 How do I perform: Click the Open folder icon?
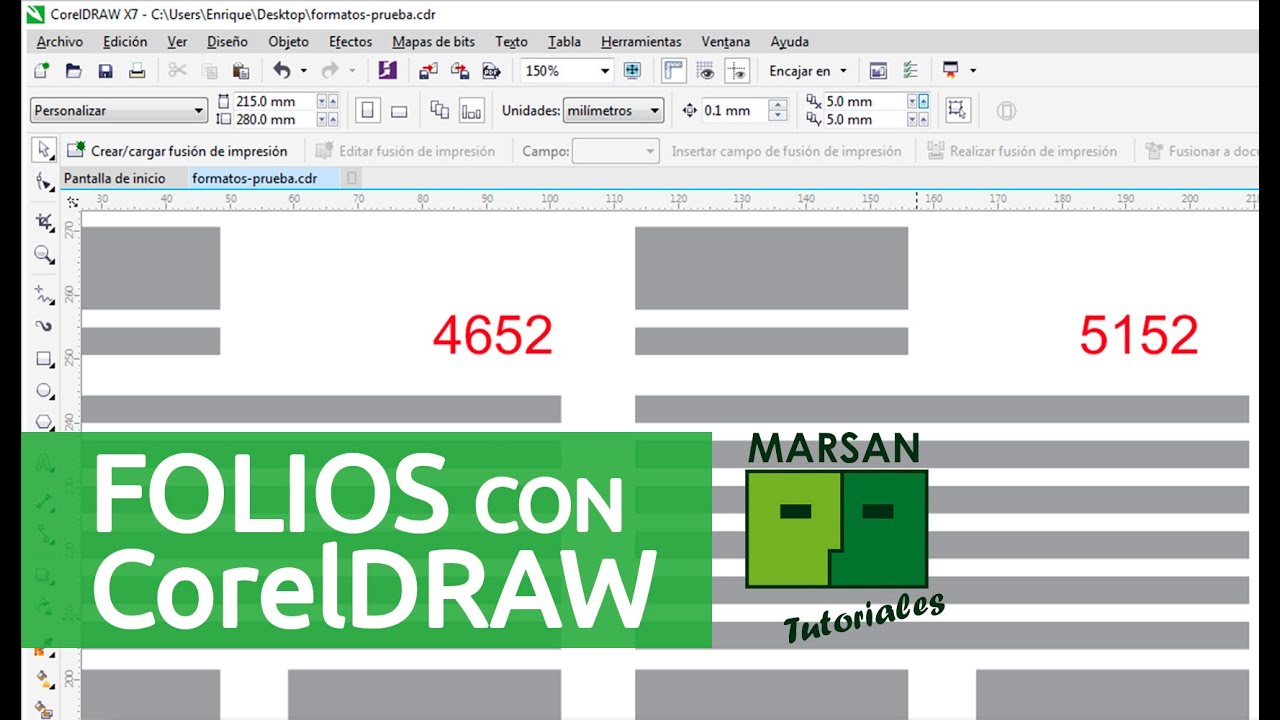coord(73,71)
